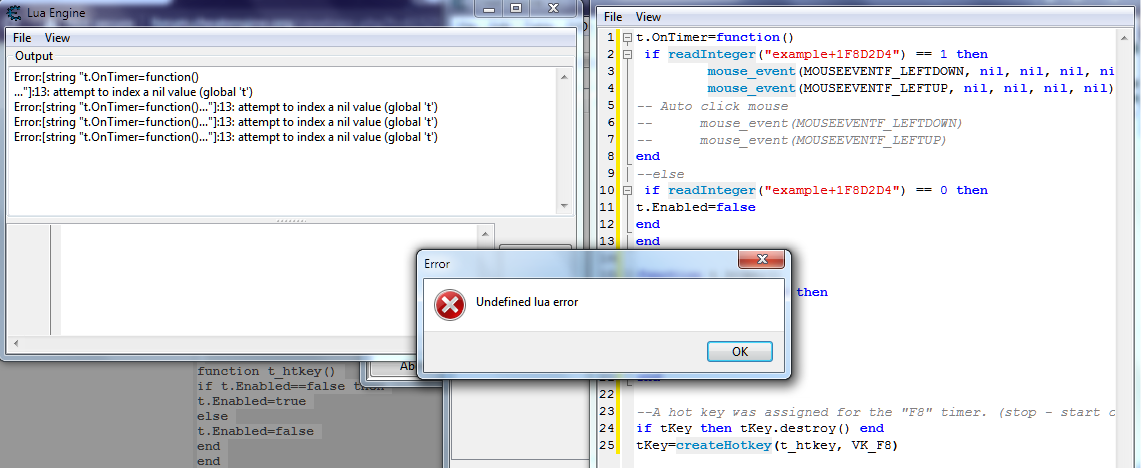The width and height of the screenshot is (1141, 468).
Task: Open View menu in Lua Engine window
Action: [57, 38]
